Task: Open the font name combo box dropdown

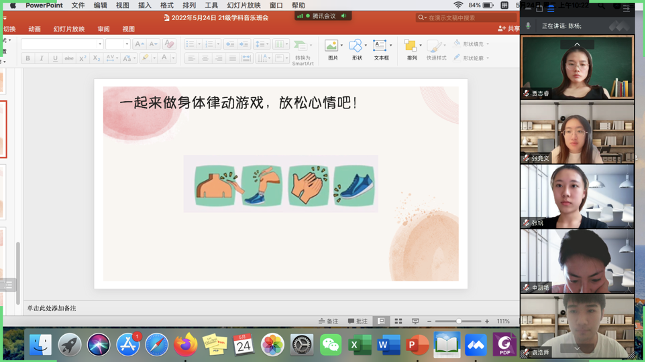Action: pos(100,44)
